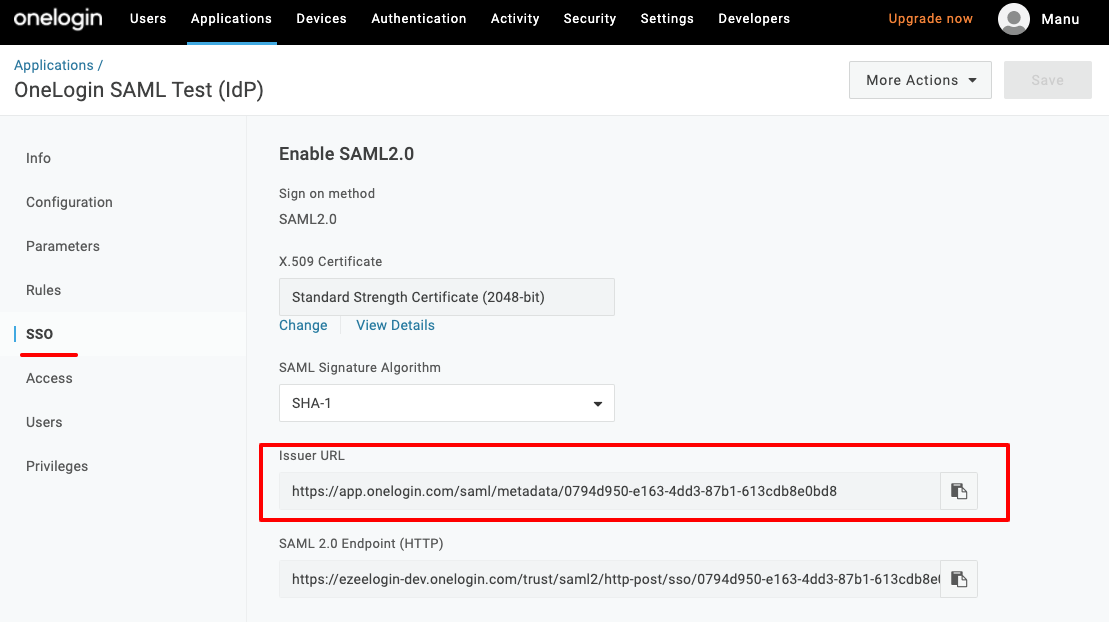Click the Standard Strength Certificate field
The image size is (1109, 622).
[x=446, y=297]
